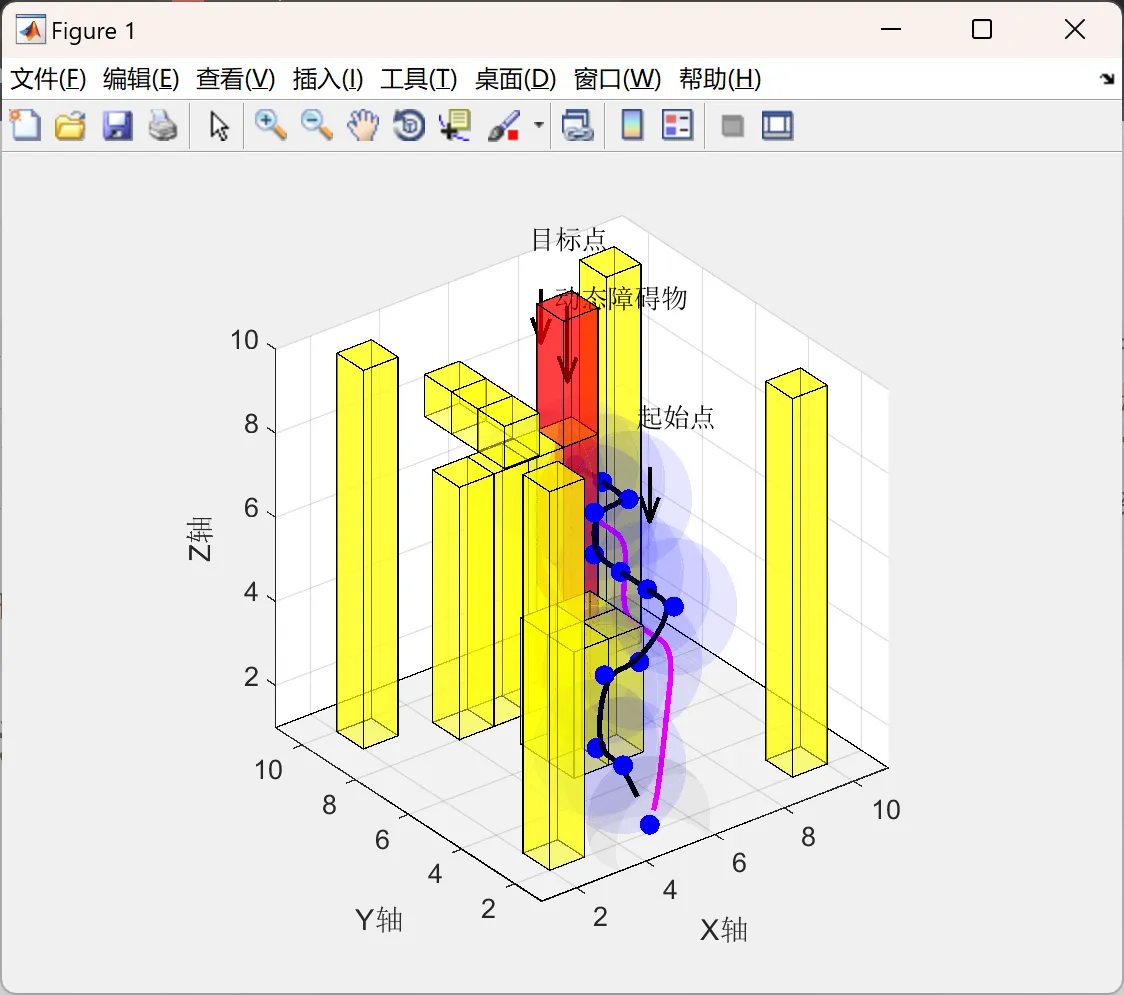1124x995 pixels.
Task: Print the figure with printer icon
Action: 163,125
